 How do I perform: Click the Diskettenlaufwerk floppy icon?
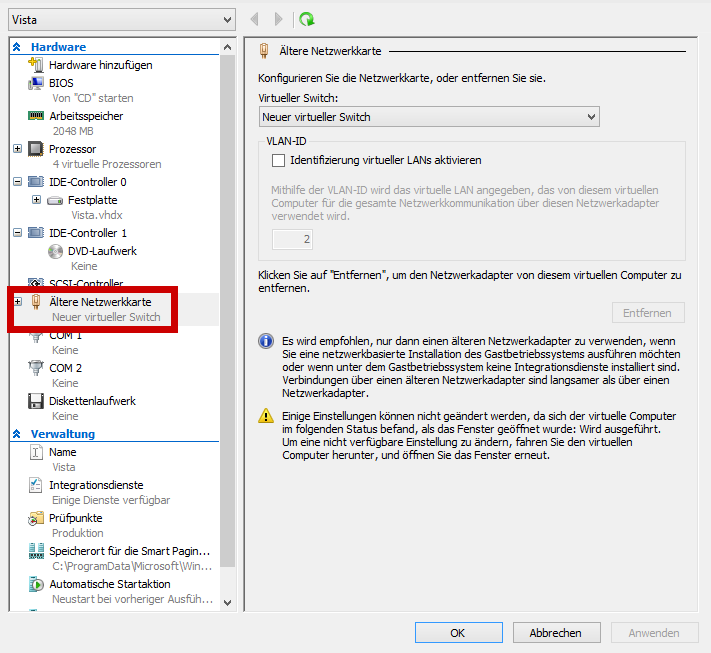[x=36, y=401]
